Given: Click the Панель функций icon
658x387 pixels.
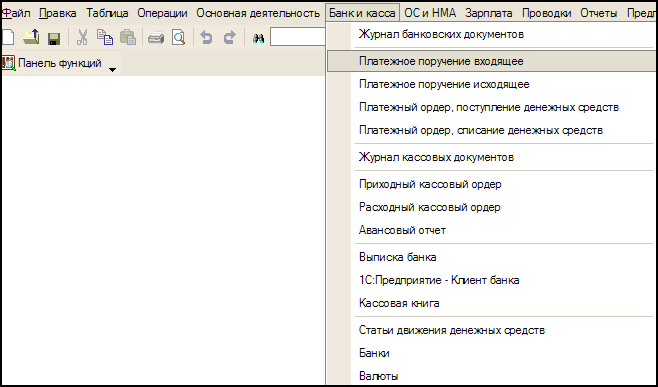Looking at the screenshot, I should click(8, 63).
